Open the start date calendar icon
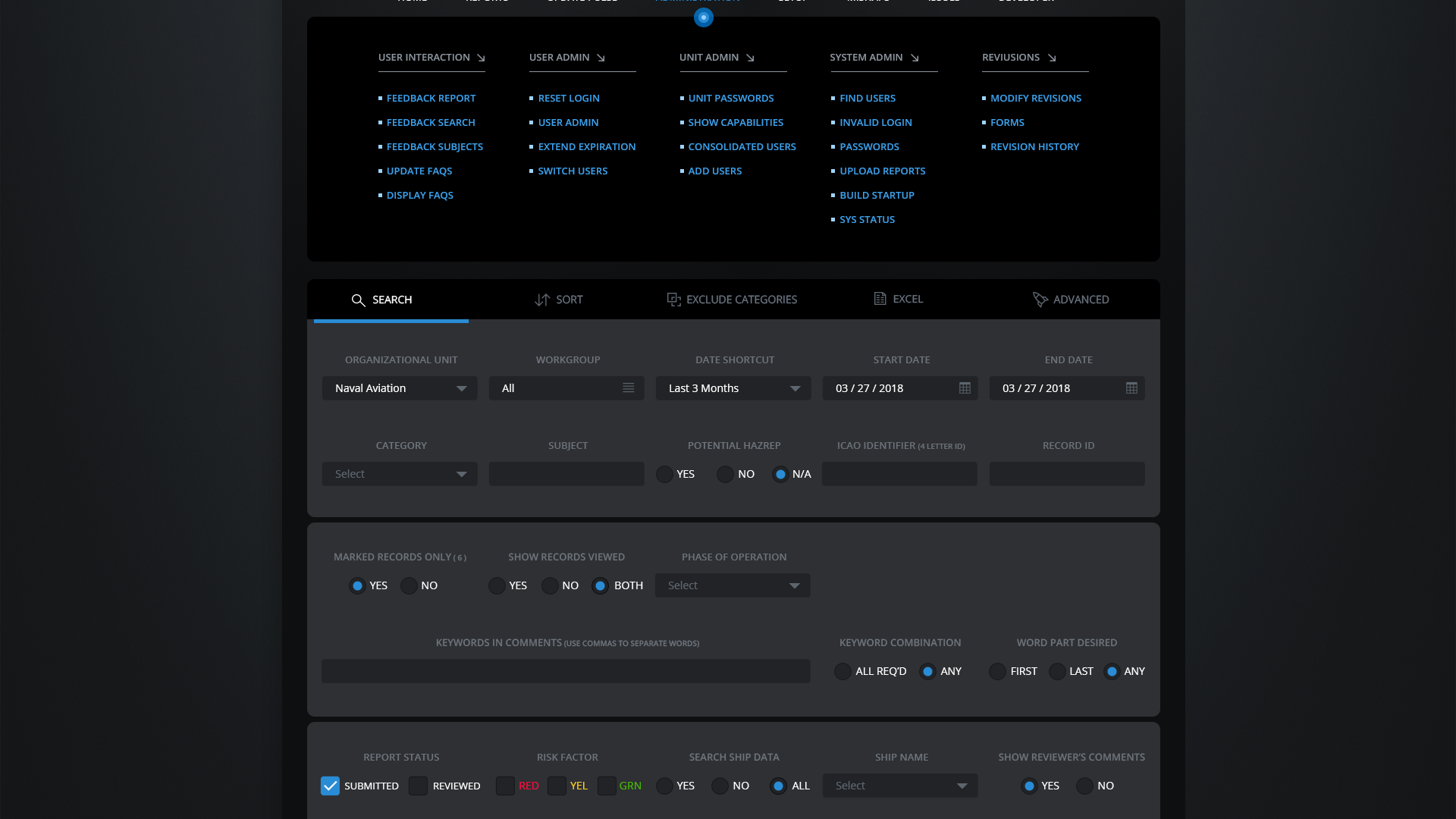This screenshot has height=819, width=1456. point(965,388)
